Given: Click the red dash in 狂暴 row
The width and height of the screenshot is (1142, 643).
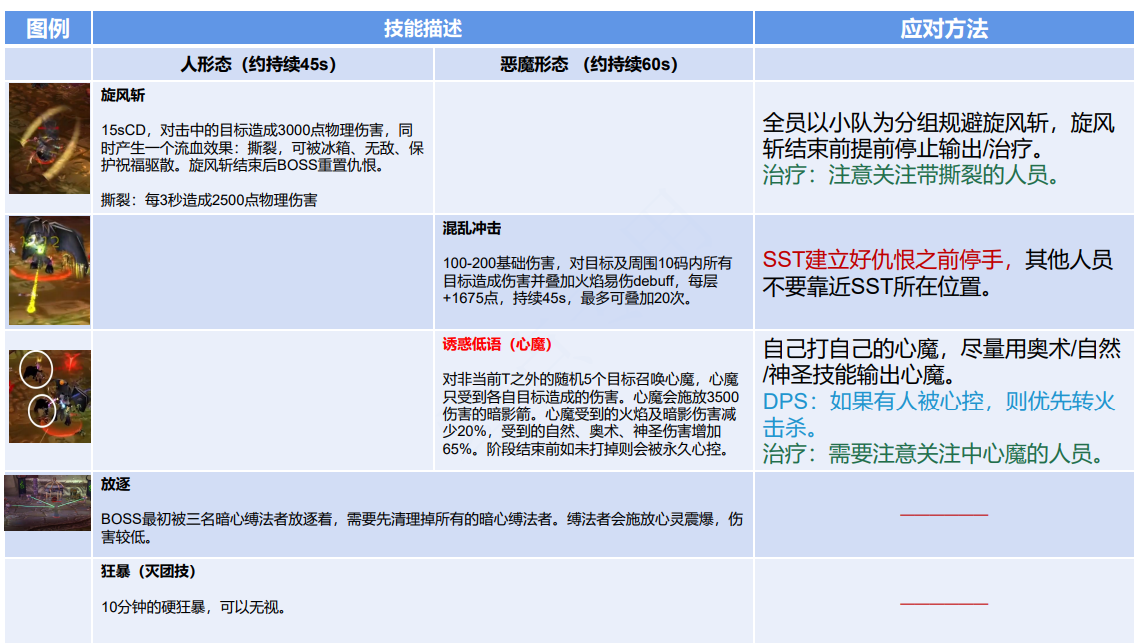Looking at the screenshot, I should pyautogui.click(x=943, y=604).
